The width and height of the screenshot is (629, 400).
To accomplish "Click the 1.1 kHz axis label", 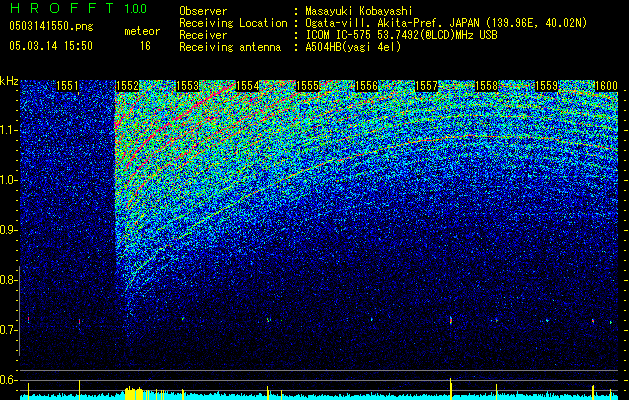I will tap(8, 130).
